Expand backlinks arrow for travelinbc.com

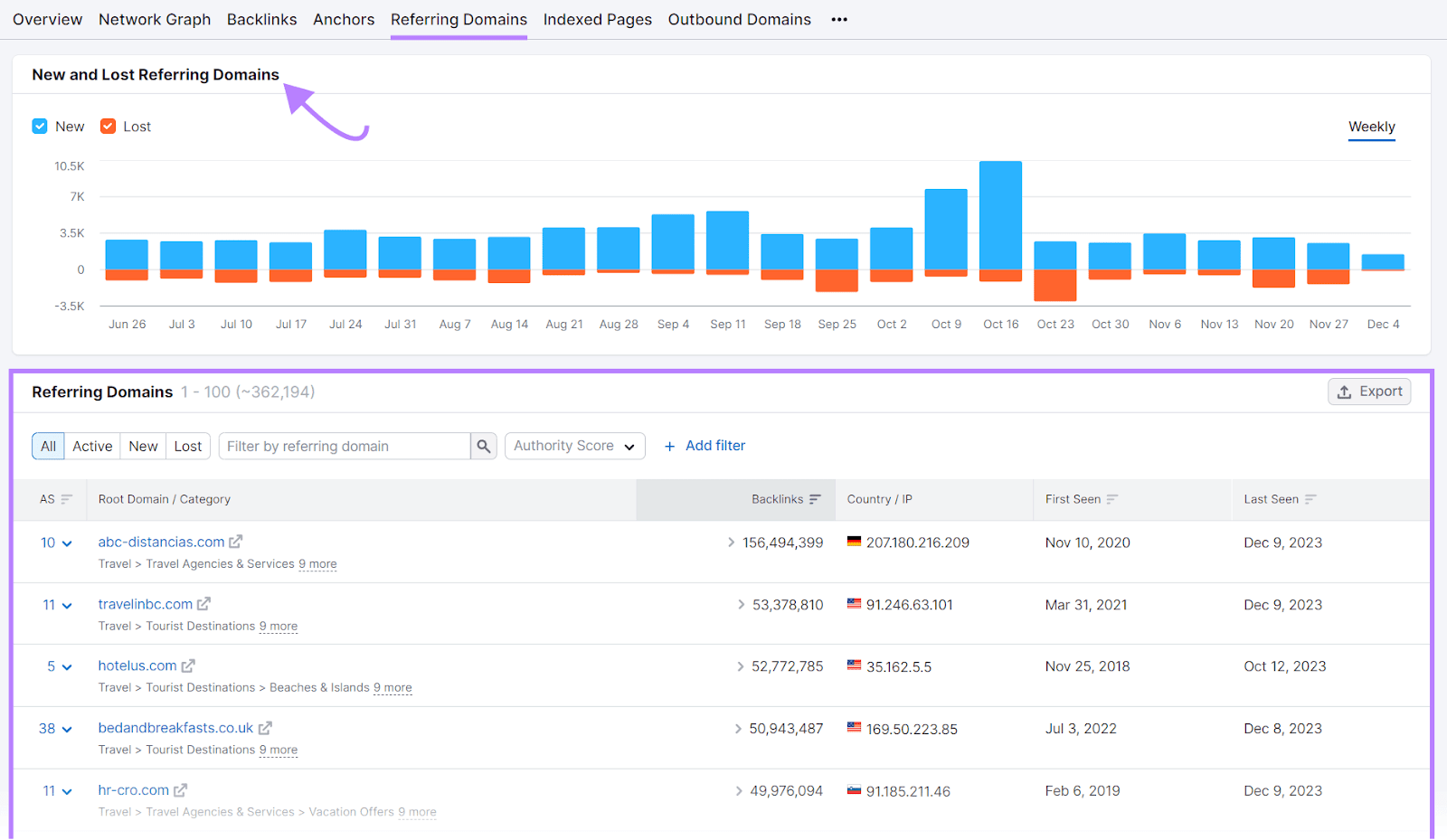click(741, 605)
